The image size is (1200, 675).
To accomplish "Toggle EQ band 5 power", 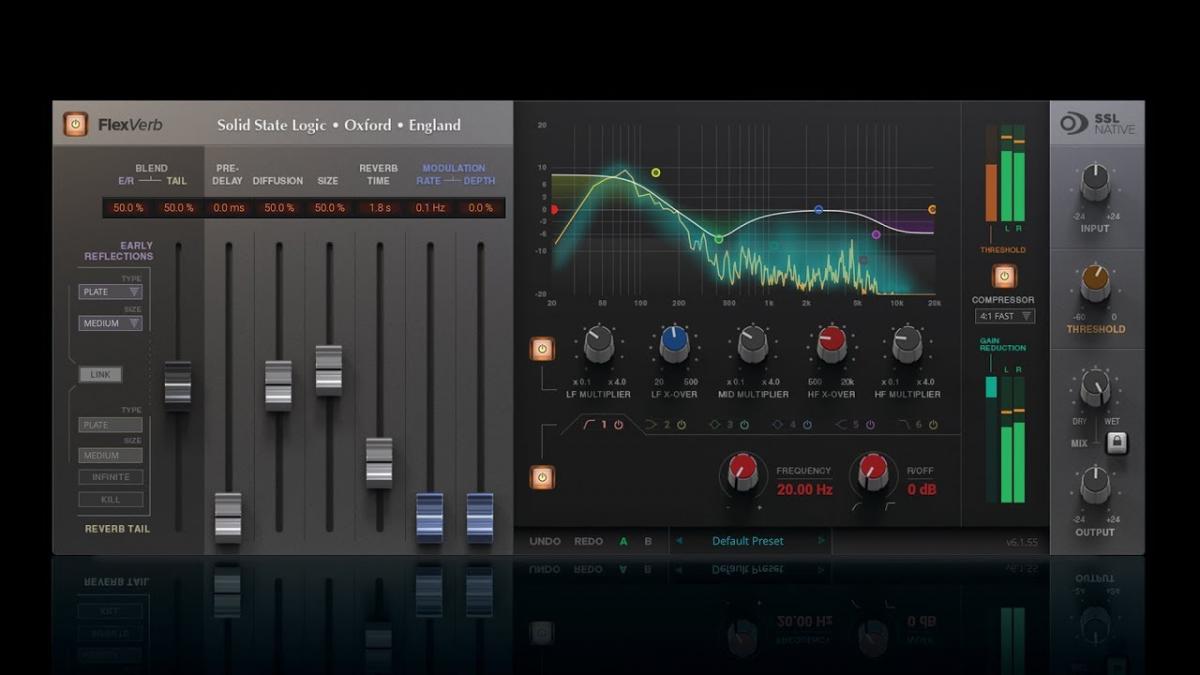I will pos(870,425).
